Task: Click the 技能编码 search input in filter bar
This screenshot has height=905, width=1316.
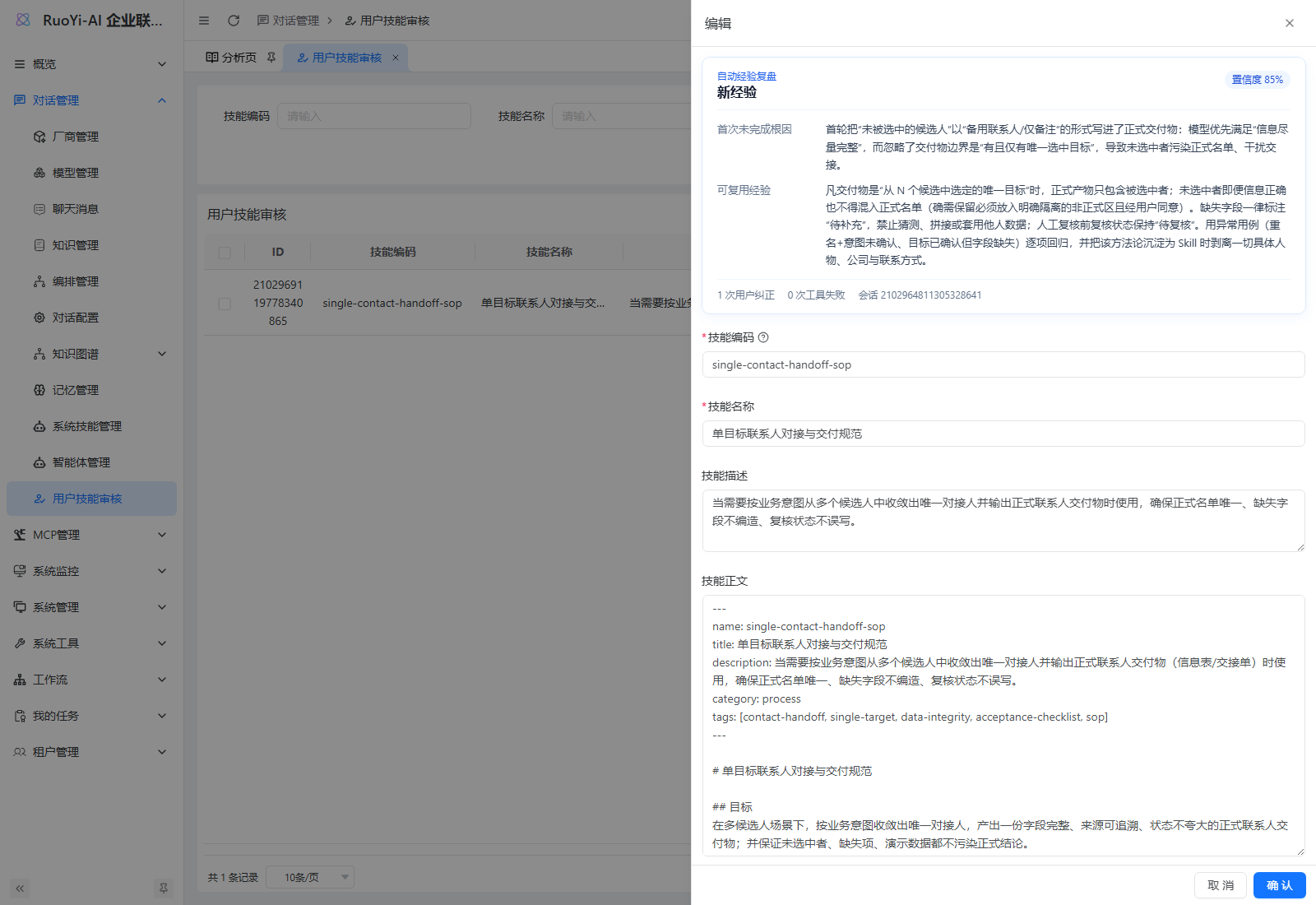Action: click(x=374, y=116)
